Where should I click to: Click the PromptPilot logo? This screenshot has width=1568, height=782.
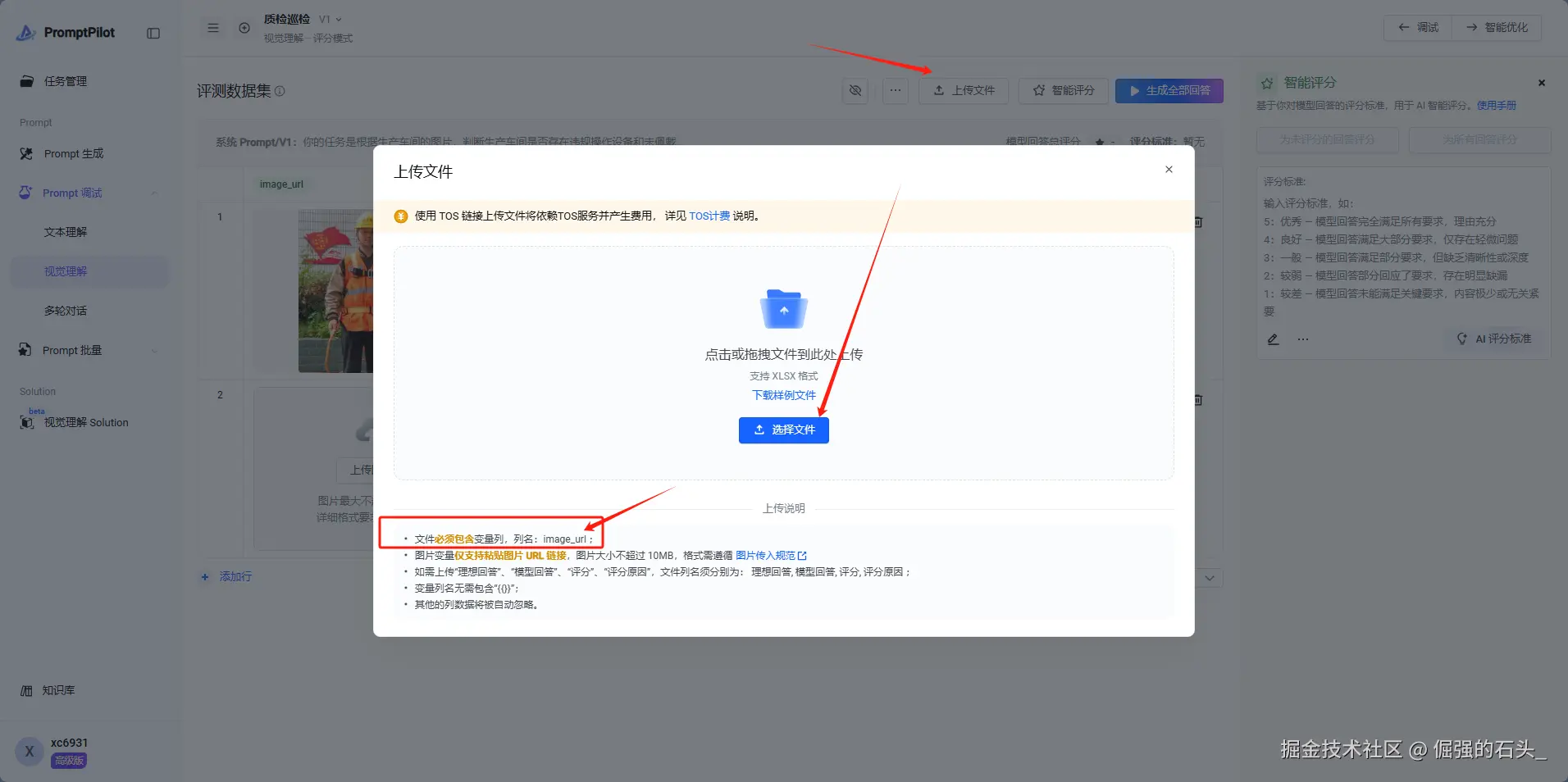(x=66, y=33)
